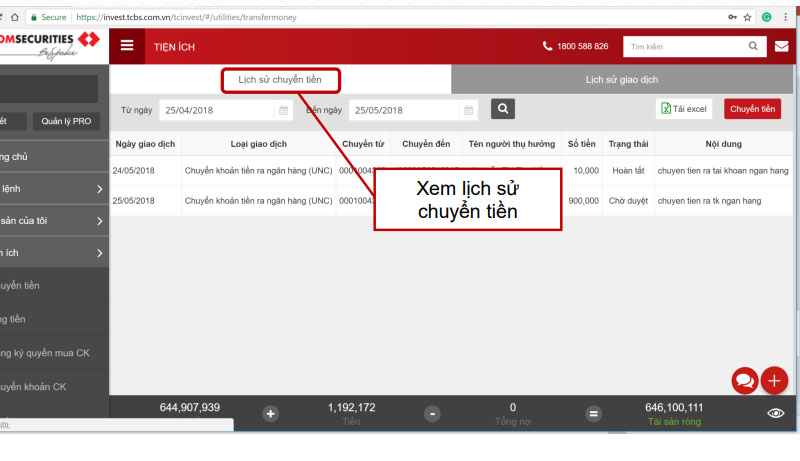Expand the ích sidebar menu chevron
The width and height of the screenshot is (800, 461).
pyautogui.click(x=99, y=253)
